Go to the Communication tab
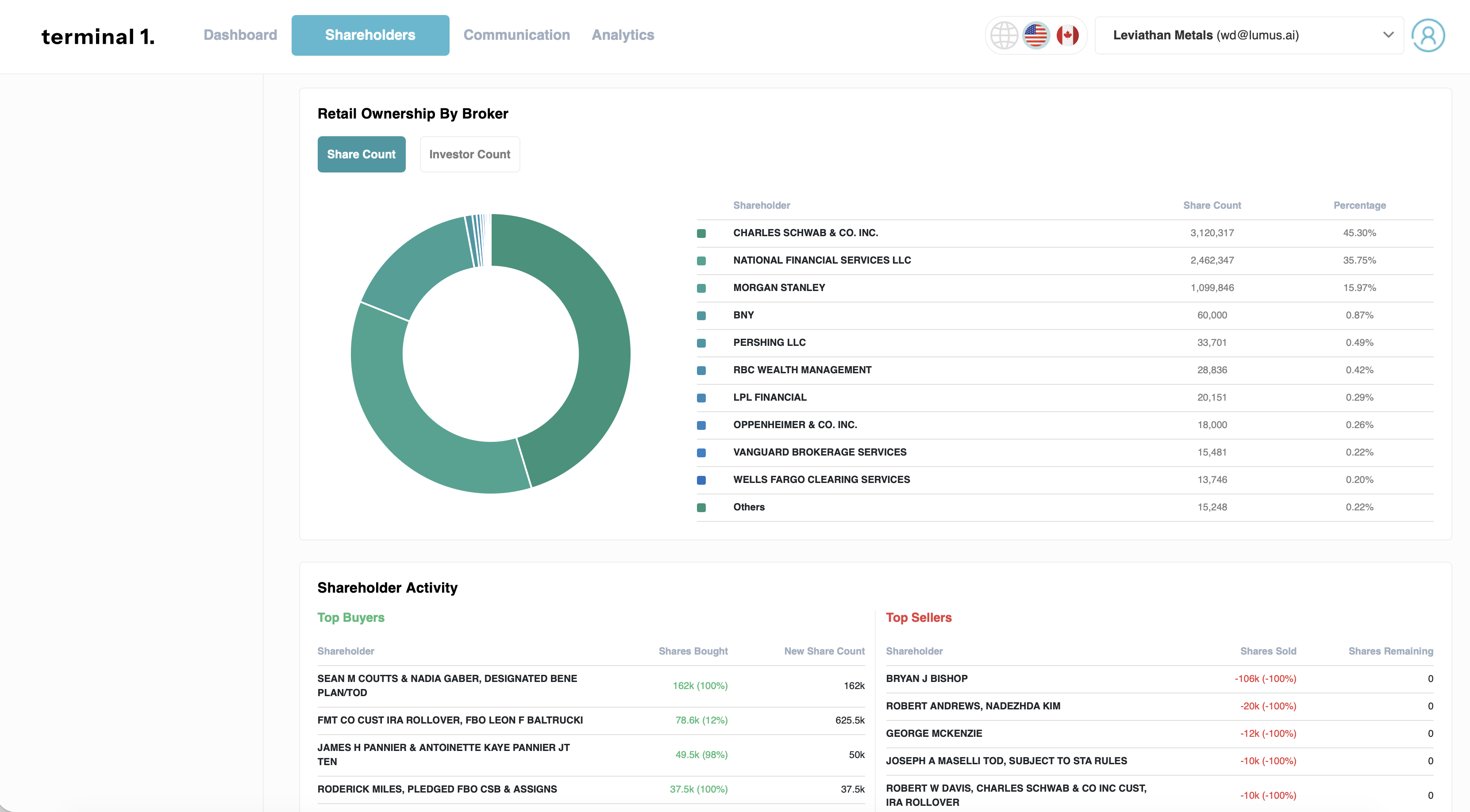The height and width of the screenshot is (812, 1470). click(x=516, y=35)
